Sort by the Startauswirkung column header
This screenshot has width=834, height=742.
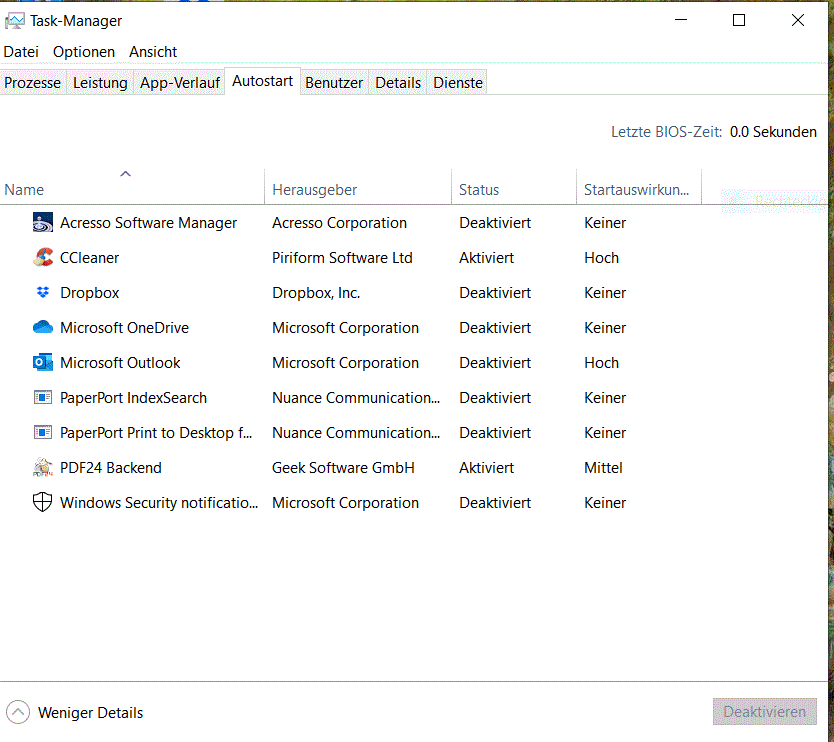pyautogui.click(x=639, y=189)
